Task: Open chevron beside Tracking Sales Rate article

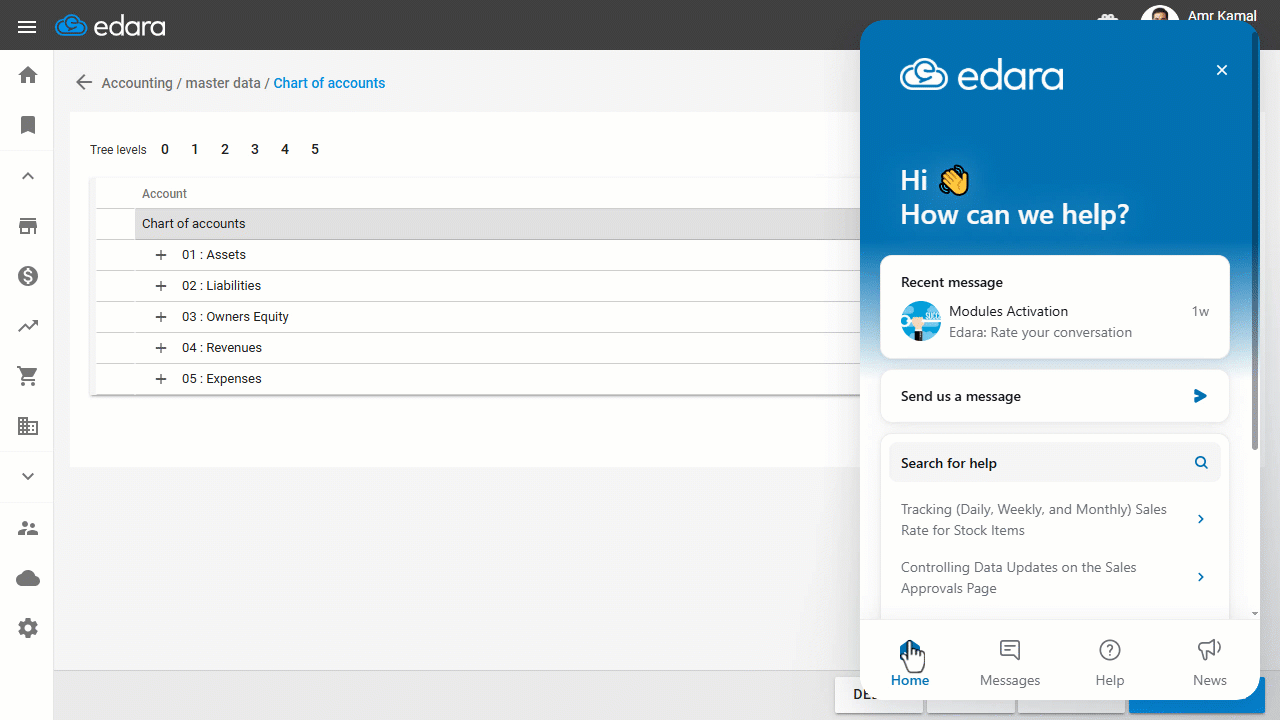Action: click(x=1201, y=519)
